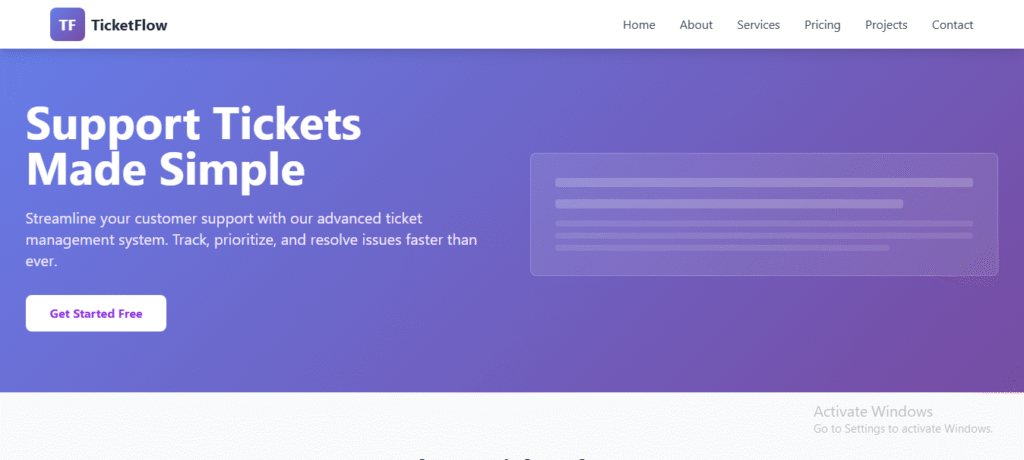Viewport: 1024px width, 460px height.
Task: Click "Go to Settings to activate Windows" text
Action: [903, 428]
